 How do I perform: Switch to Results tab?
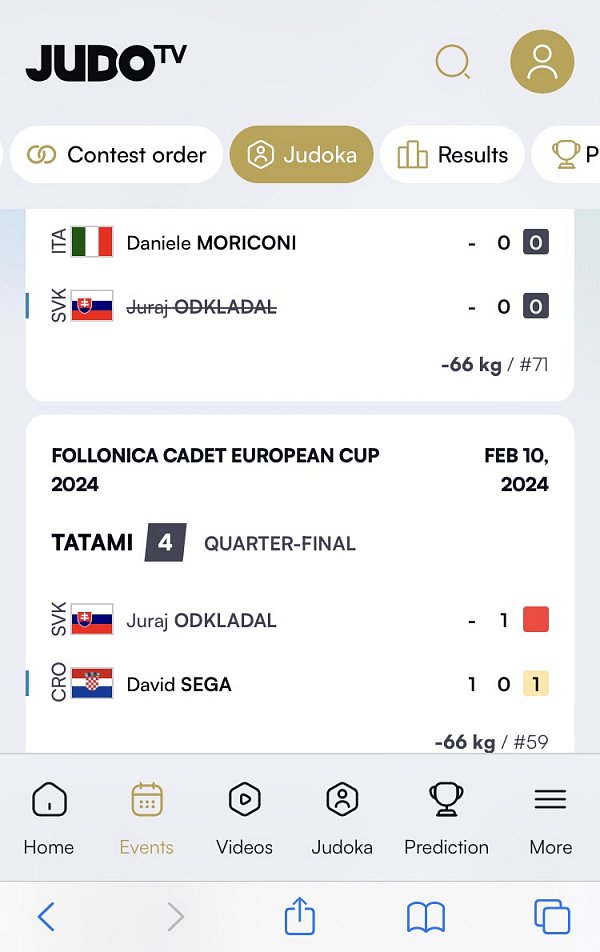(452, 155)
